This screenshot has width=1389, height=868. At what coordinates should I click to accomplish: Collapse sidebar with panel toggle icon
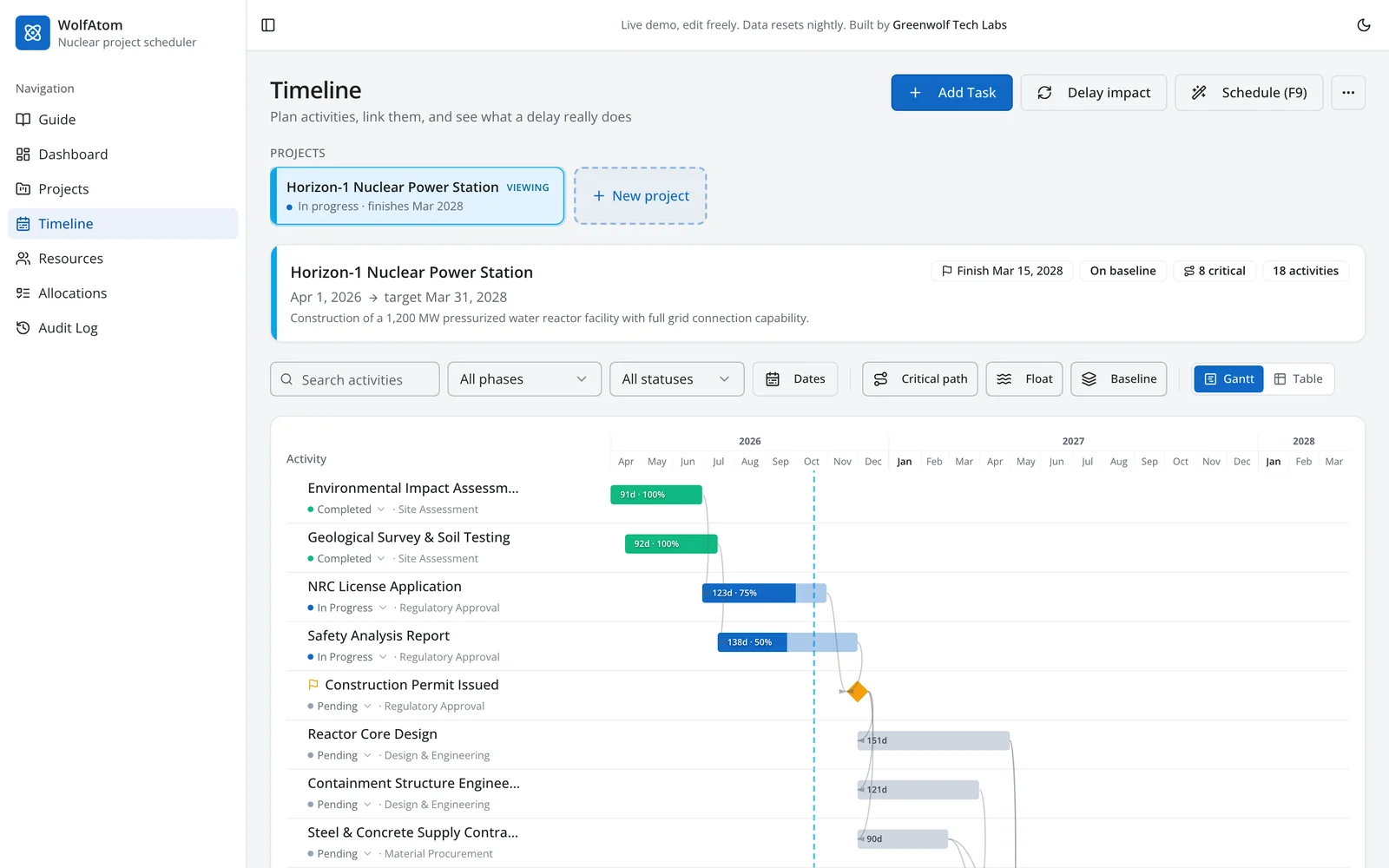[x=268, y=25]
